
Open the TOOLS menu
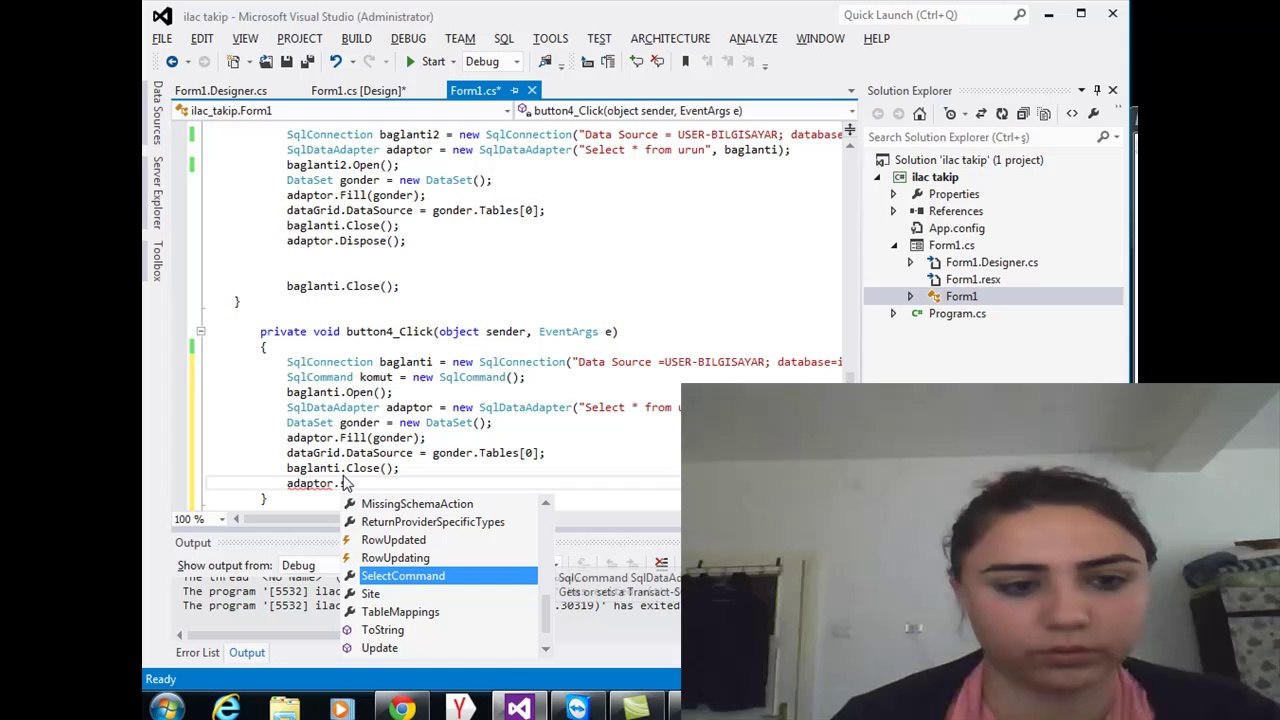550,38
